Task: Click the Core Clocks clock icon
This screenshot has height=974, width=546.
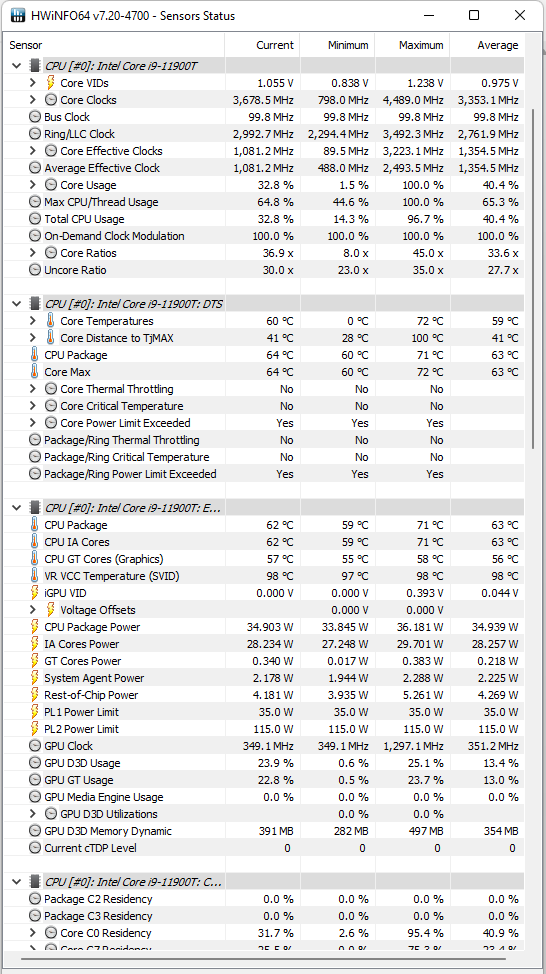Action: click(x=51, y=100)
